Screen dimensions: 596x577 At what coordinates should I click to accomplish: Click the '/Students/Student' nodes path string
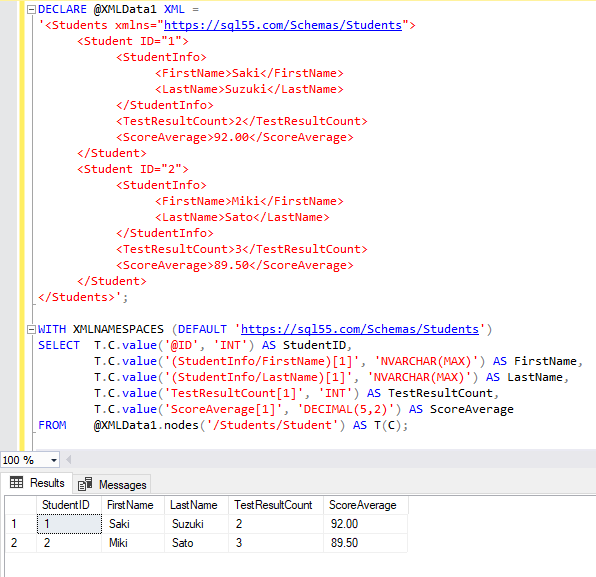(276, 425)
